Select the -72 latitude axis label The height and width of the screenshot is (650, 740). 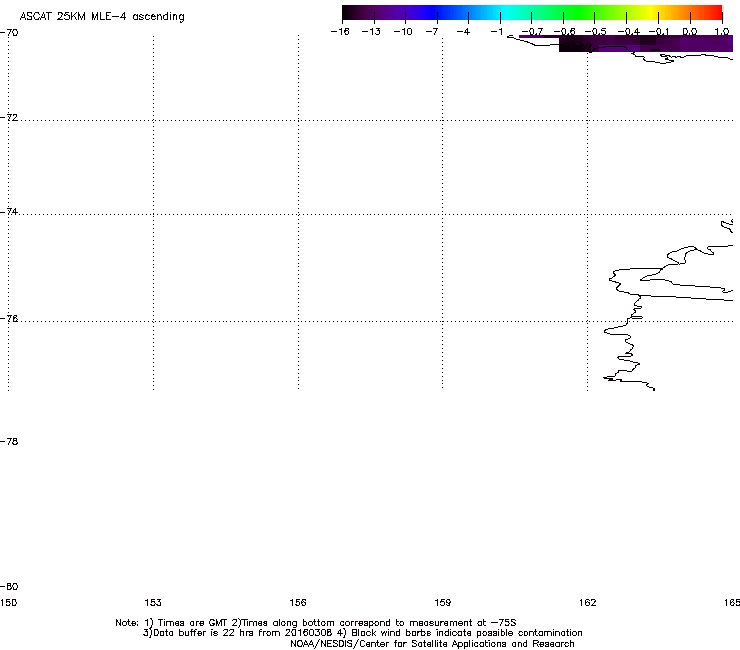[9, 117]
